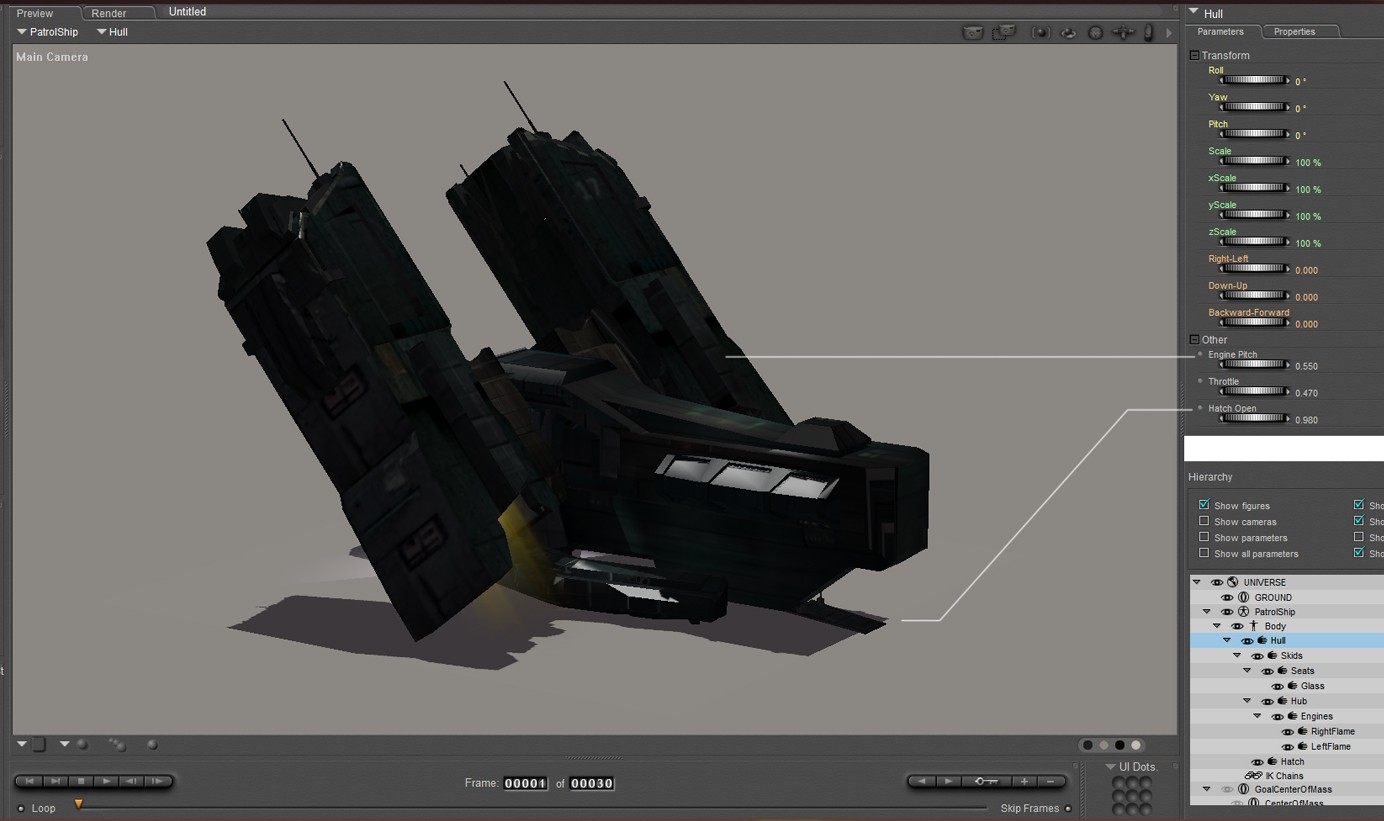Click the Render camera icon in viewport toolbar
1384x821 pixels.
tap(973, 32)
